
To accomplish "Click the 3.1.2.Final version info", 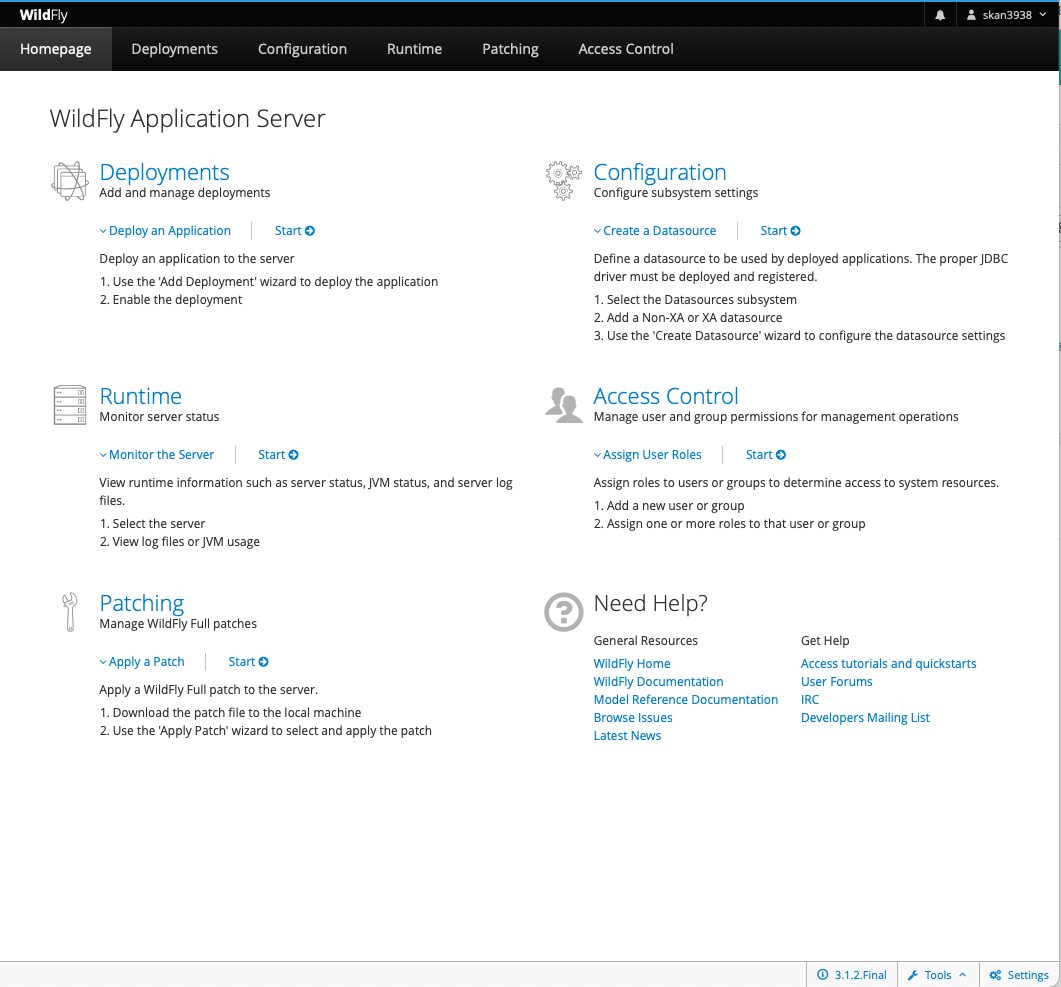I will (852, 975).
